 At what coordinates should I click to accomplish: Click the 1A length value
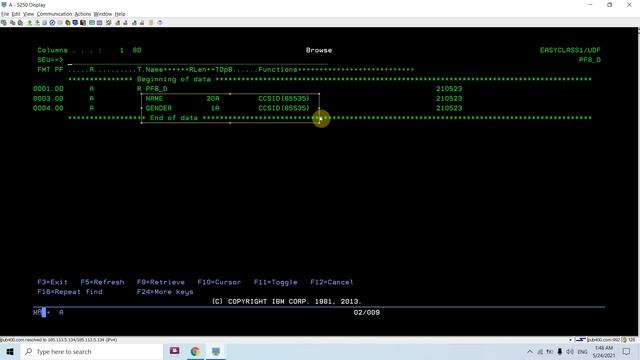(x=215, y=108)
